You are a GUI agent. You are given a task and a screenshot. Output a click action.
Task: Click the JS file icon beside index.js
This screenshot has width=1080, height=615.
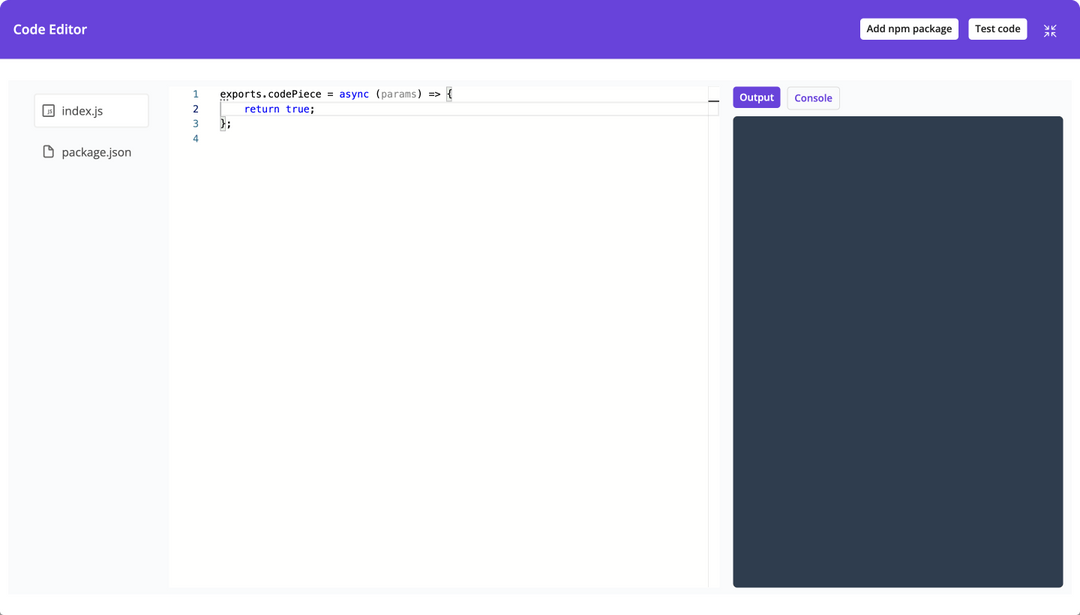pos(49,110)
